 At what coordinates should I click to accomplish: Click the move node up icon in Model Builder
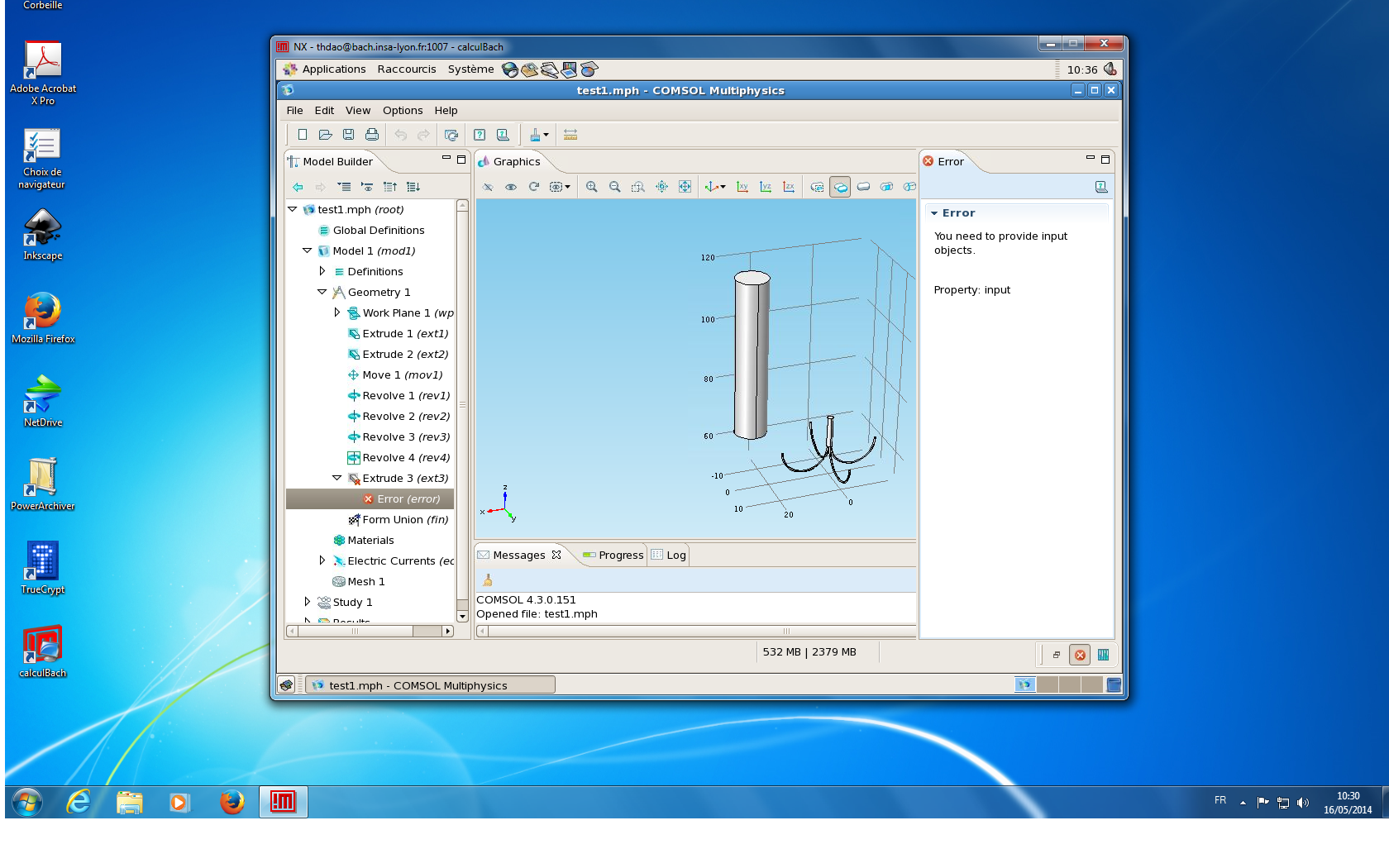(390, 187)
